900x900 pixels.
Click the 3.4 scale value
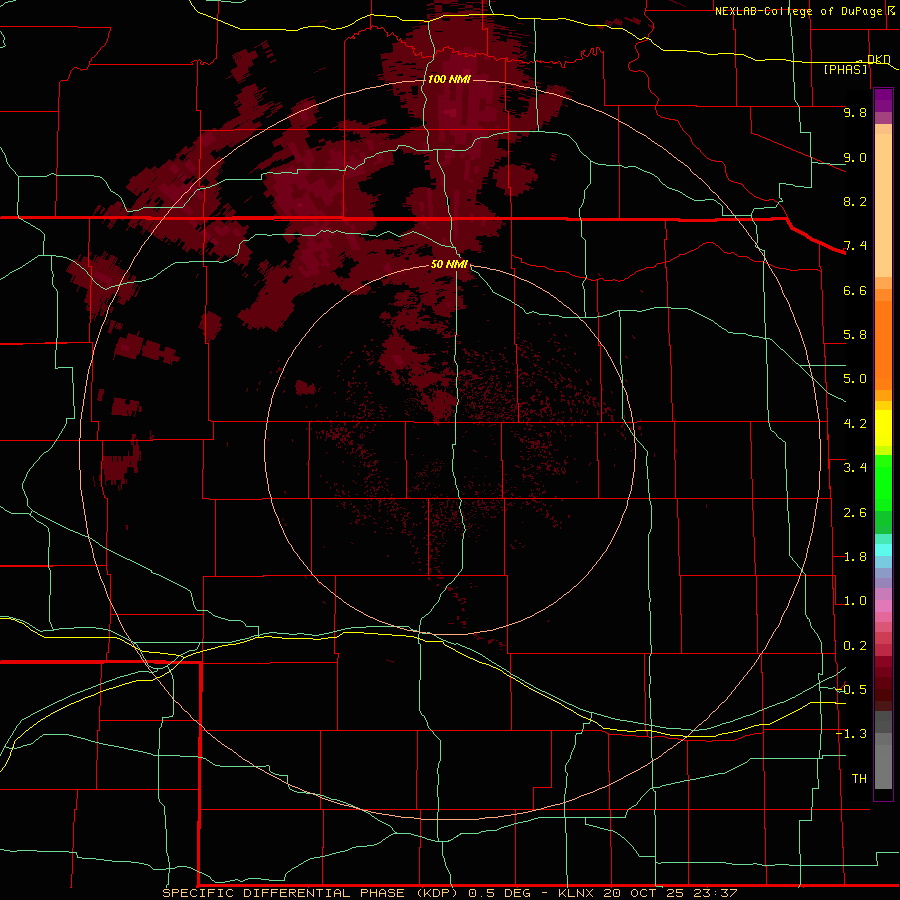click(x=855, y=468)
